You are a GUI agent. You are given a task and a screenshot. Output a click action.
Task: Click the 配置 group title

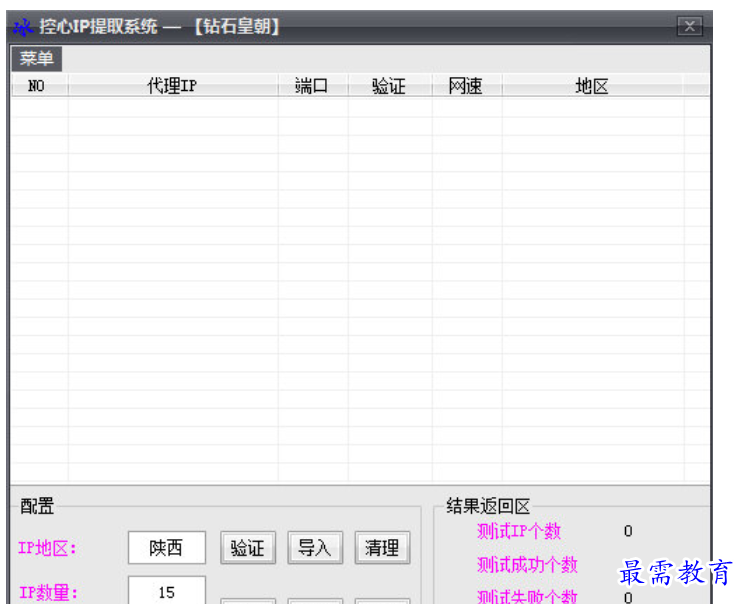point(37,506)
